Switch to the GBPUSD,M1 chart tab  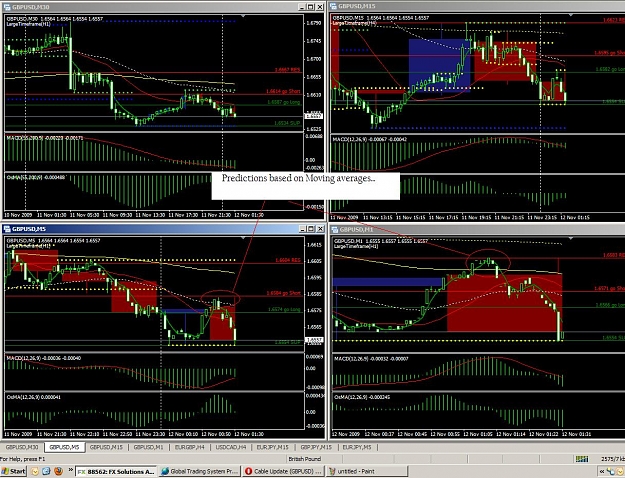[x=148, y=447]
